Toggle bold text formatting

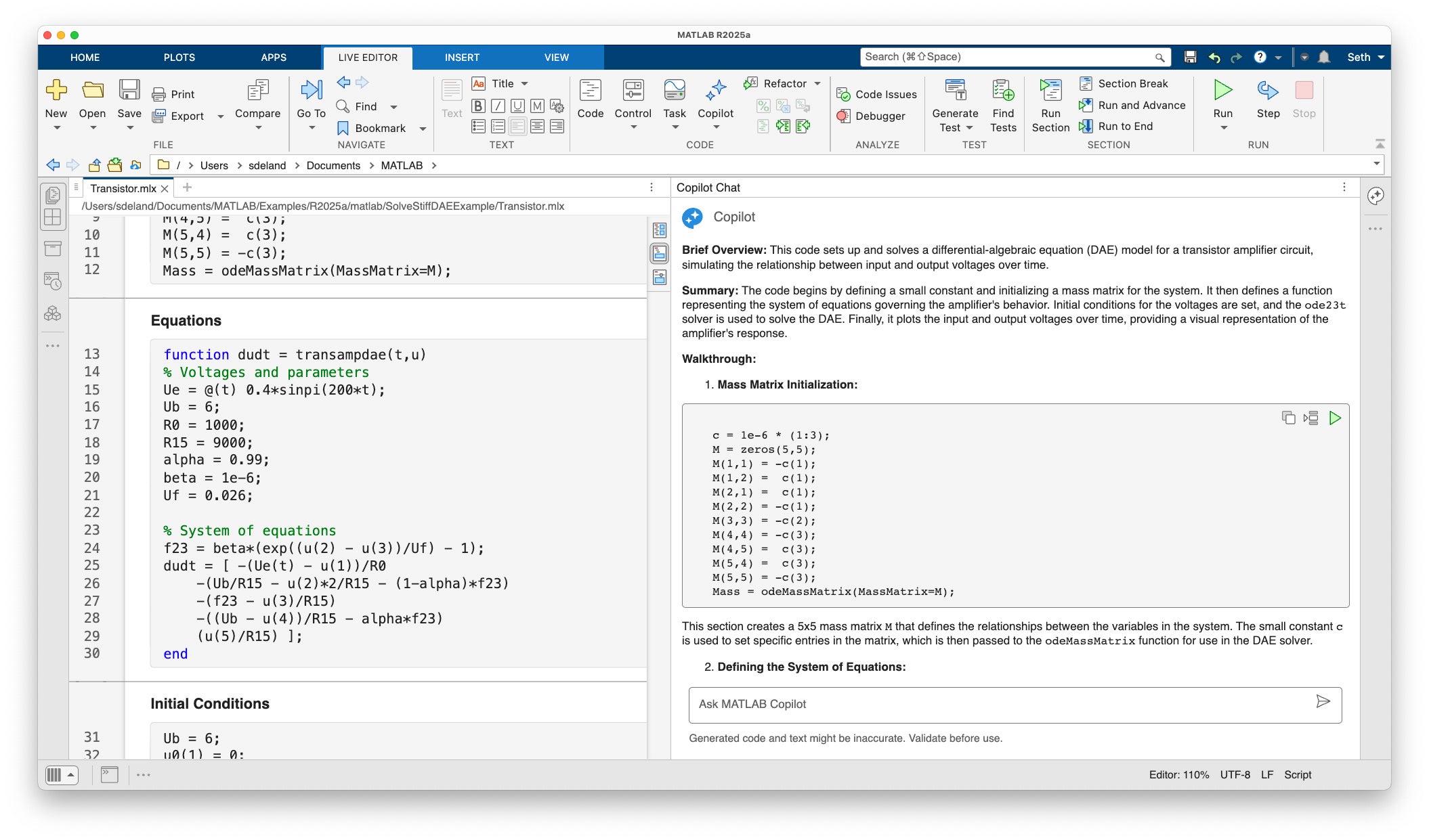[x=478, y=106]
